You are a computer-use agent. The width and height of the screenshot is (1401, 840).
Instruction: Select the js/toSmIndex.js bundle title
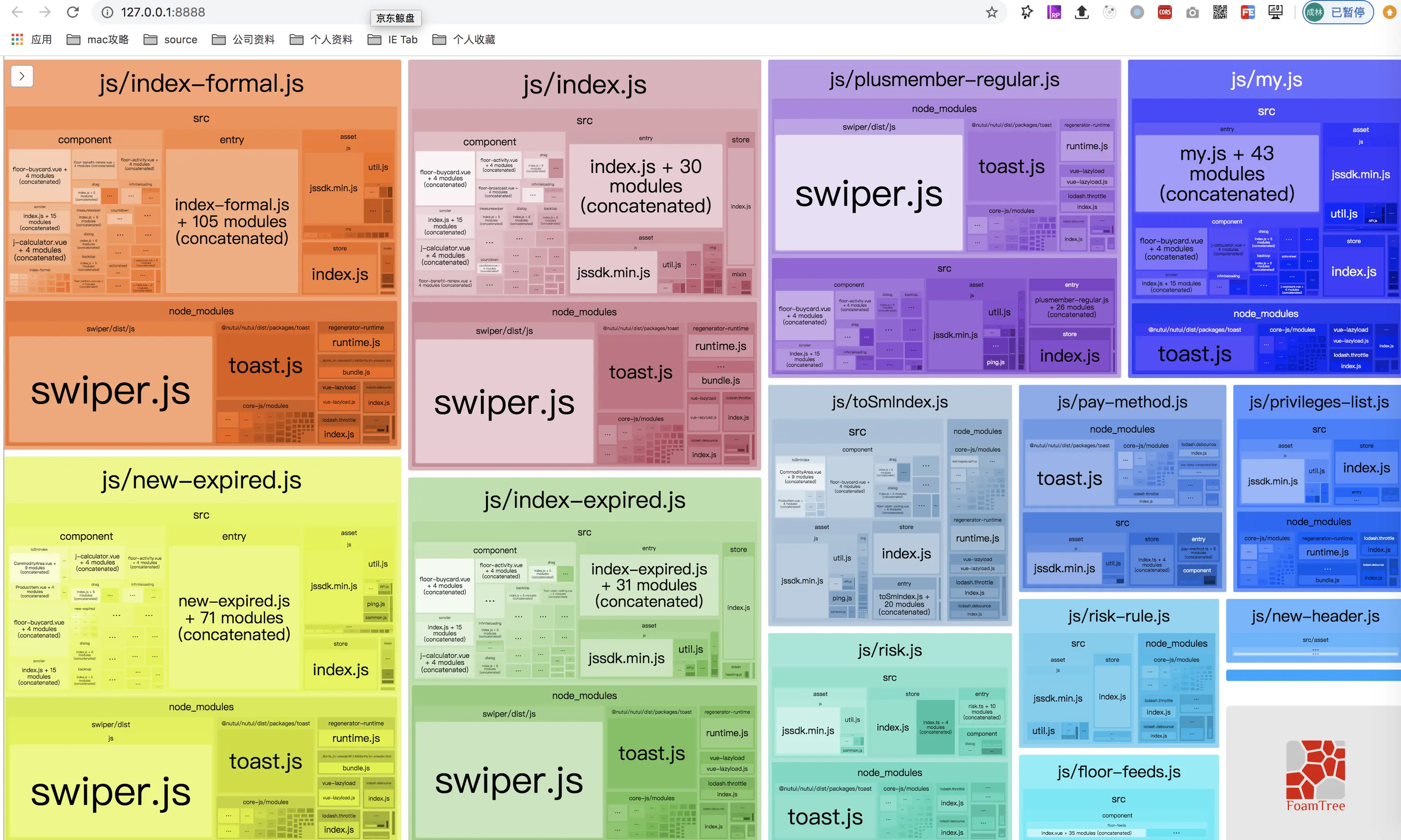coord(890,402)
